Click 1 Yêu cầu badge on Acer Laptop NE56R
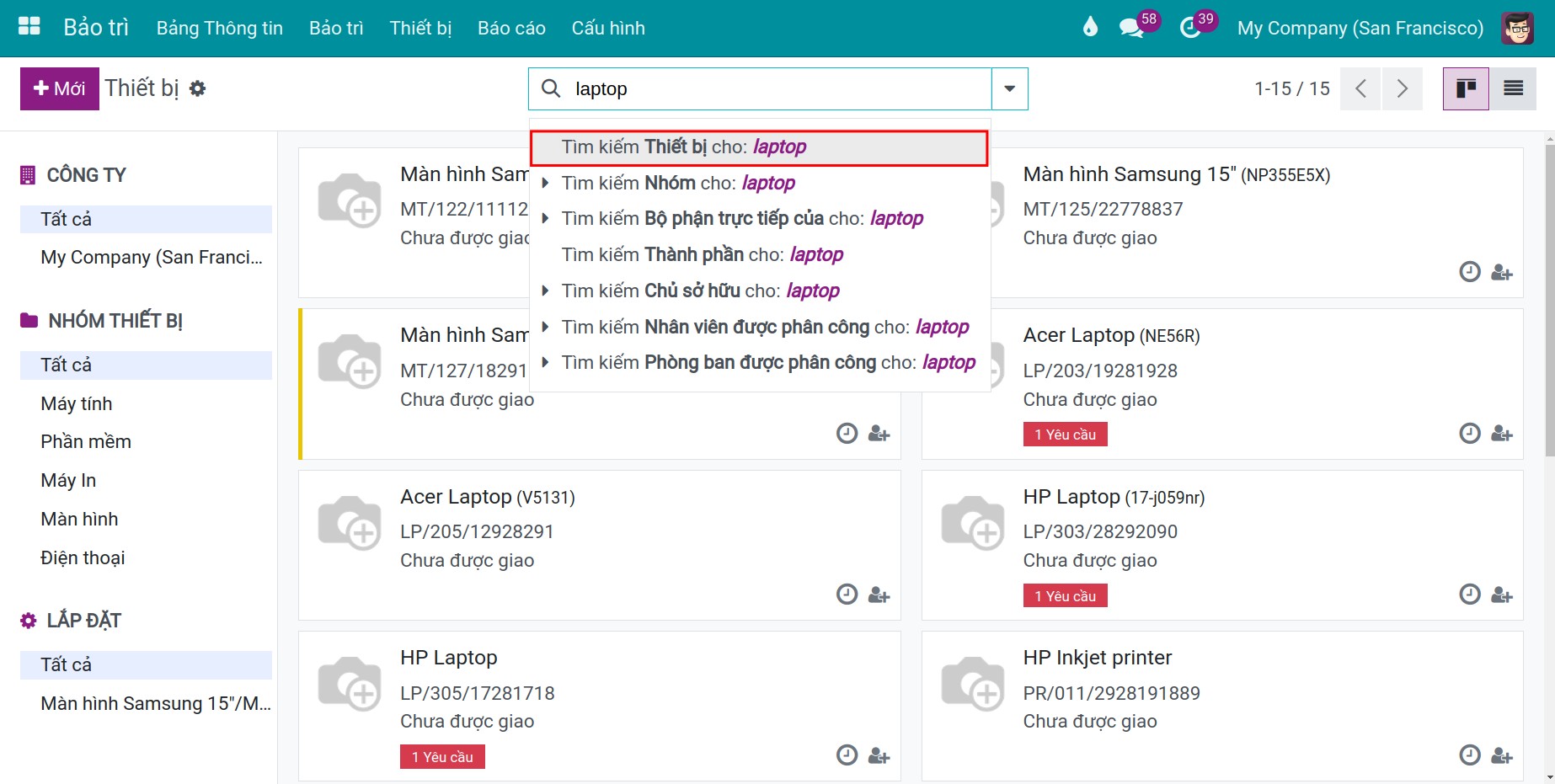 tap(1065, 435)
